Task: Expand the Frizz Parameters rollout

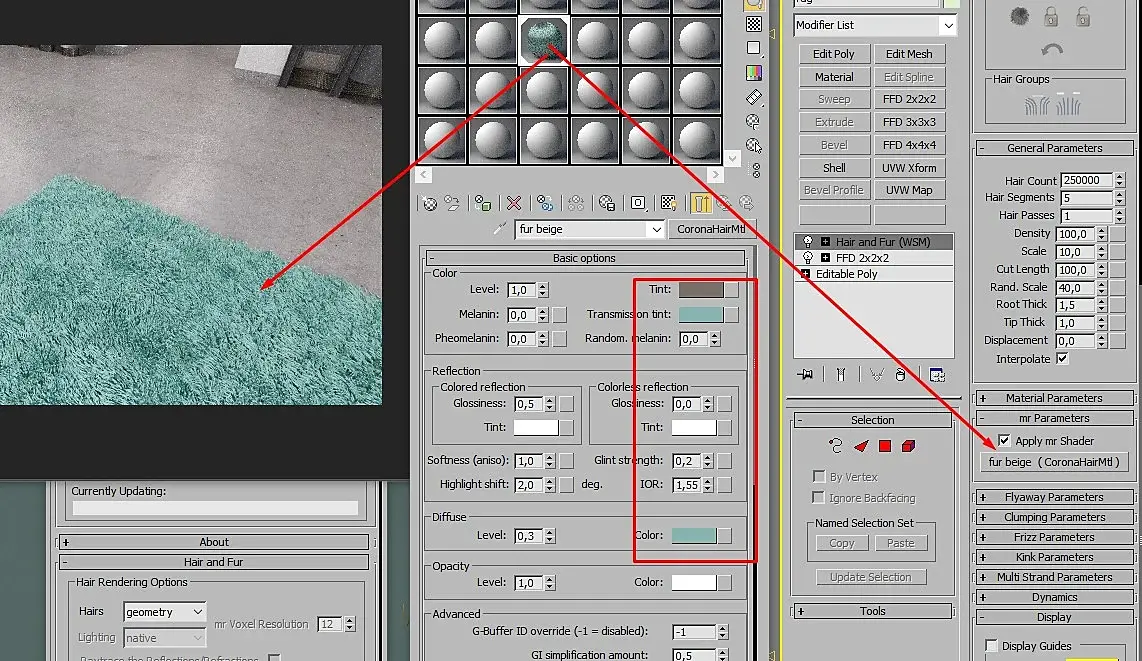Action: point(1054,537)
